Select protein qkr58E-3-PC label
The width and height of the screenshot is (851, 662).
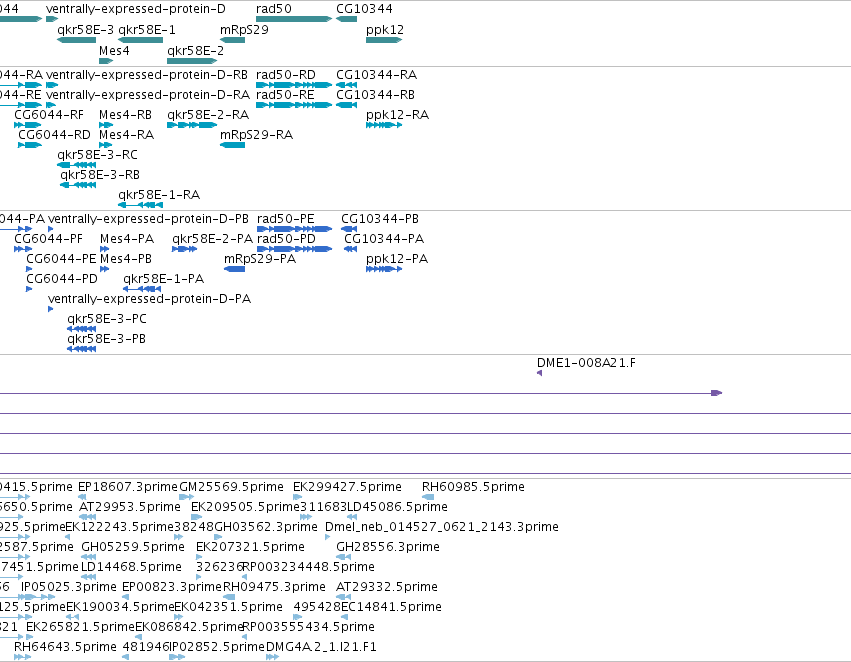(x=107, y=319)
